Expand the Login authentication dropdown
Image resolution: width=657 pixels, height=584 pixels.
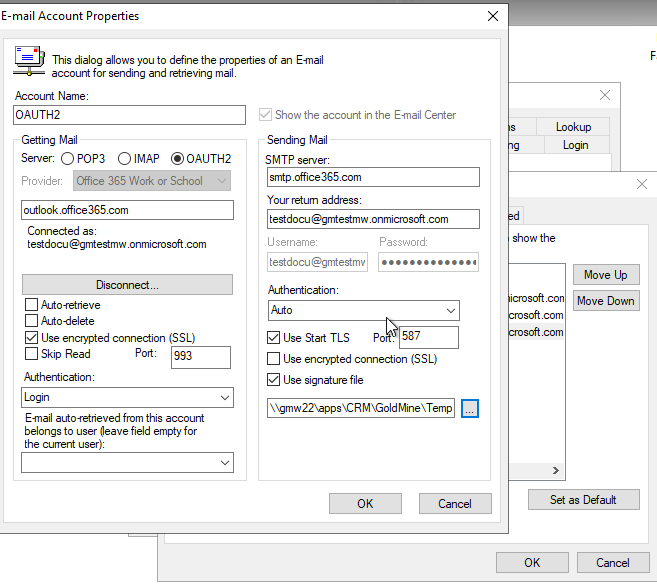coord(127,397)
